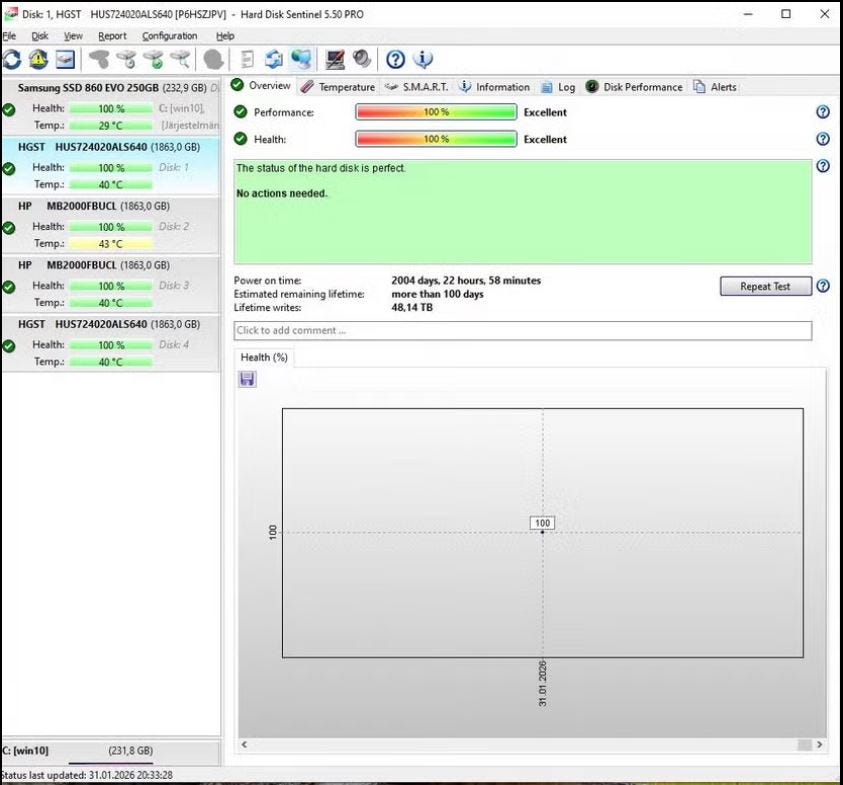This screenshot has height=785, width=843.
Task: Click the globe and monitor toolbar icon
Action: [301, 59]
